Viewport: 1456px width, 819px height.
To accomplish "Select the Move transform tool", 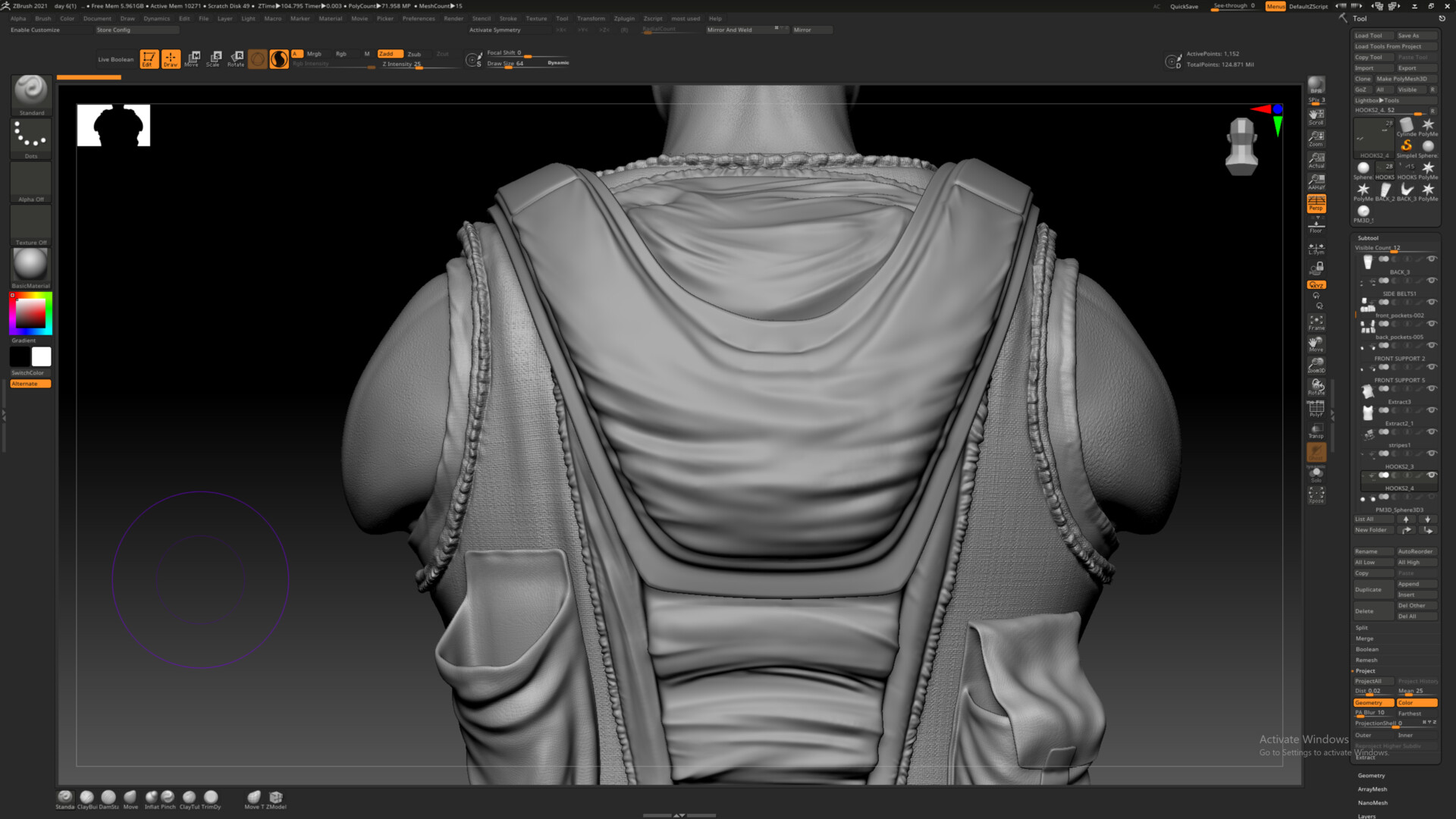I will [x=192, y=58].
